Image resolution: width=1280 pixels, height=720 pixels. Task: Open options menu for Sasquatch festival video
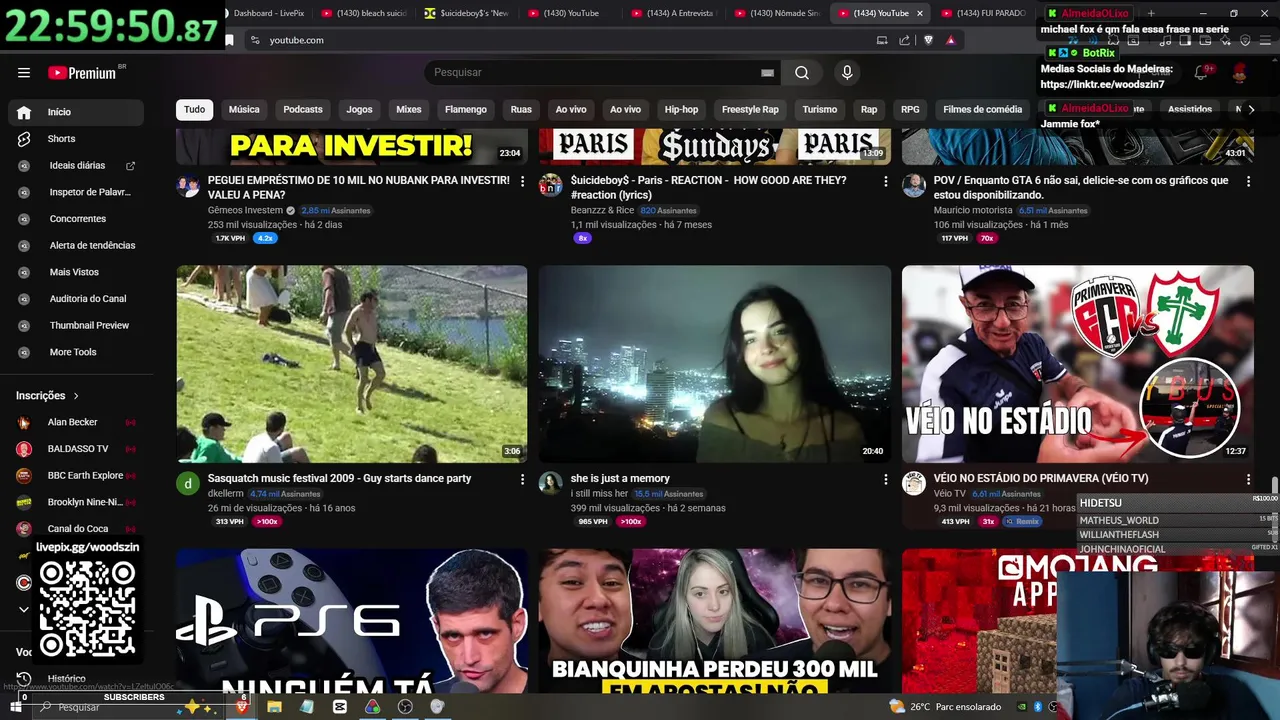click(522, 479)
